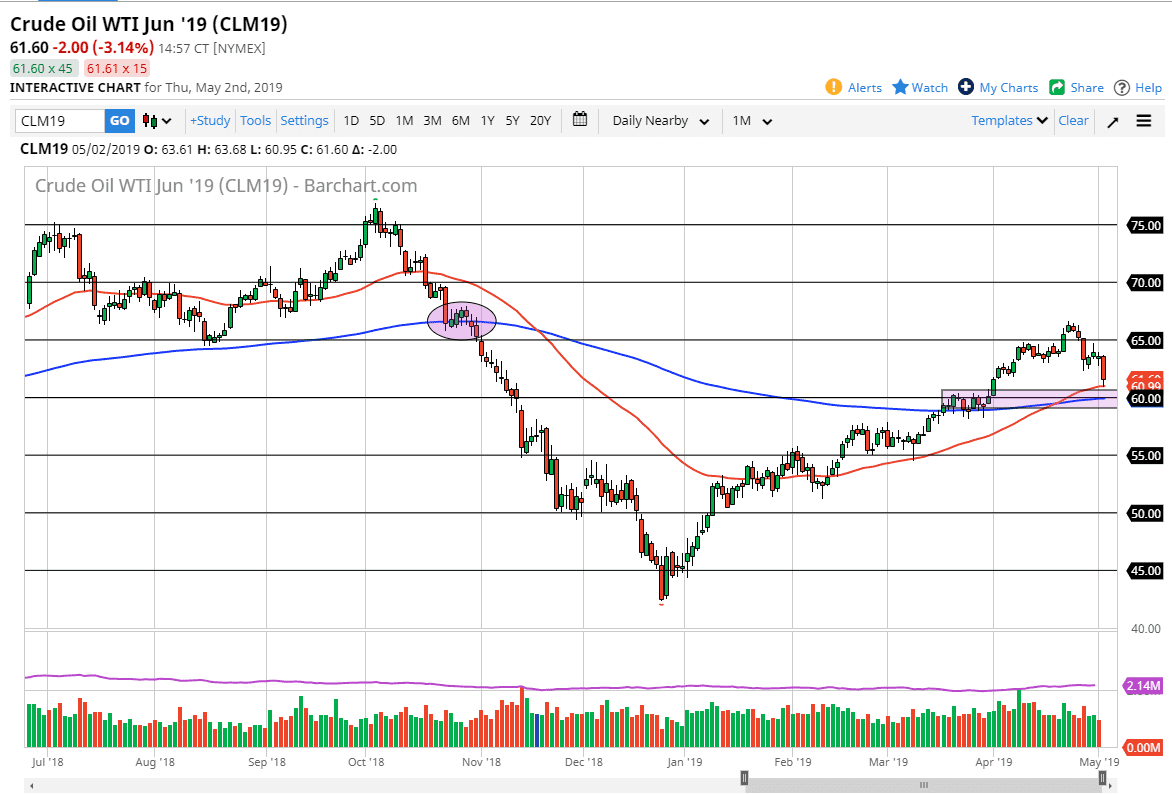Click the pop-out chart arrow icon
1172x794 pixels.
[x=1112, y=120]
